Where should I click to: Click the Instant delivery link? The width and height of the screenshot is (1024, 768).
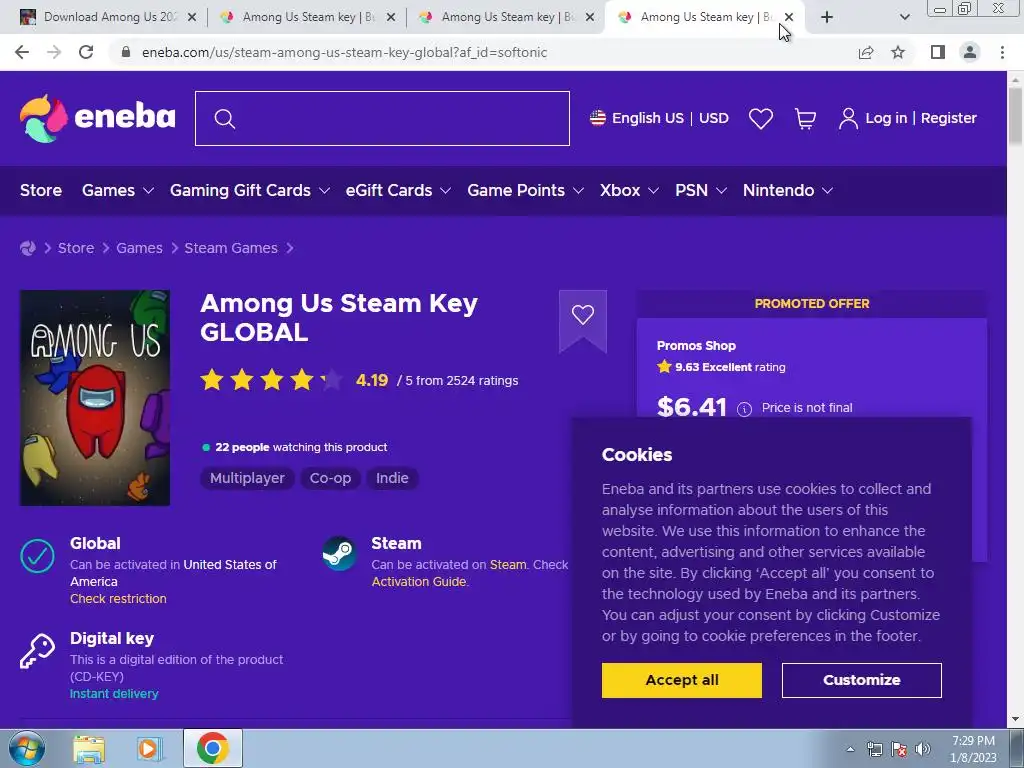click(114, 694)
